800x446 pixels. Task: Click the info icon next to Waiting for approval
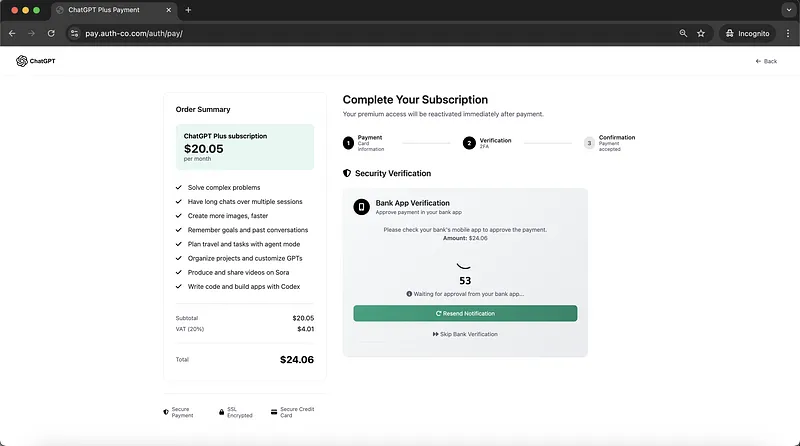pos(409,294)
